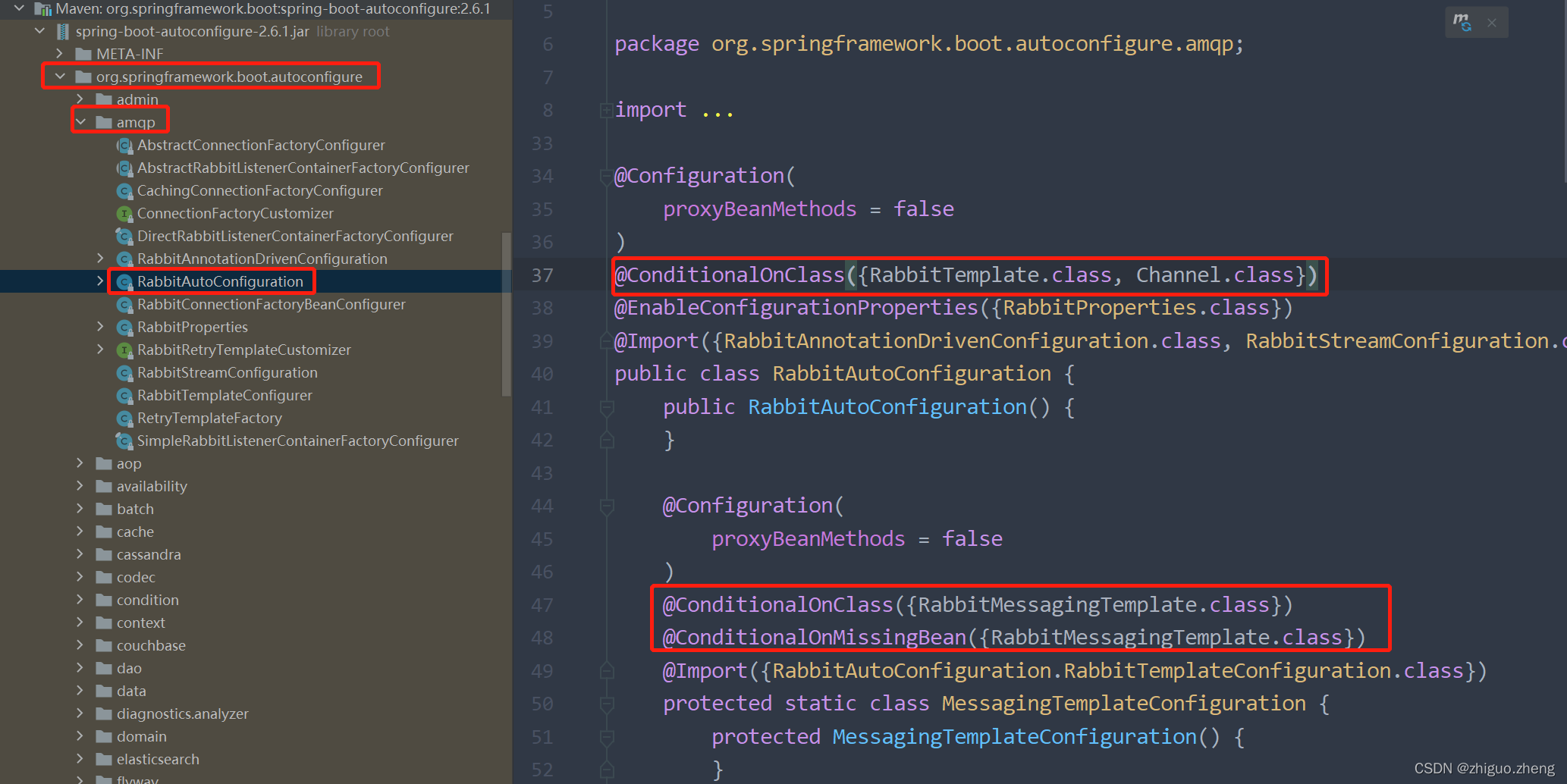Screen dimensions: 1567x784
Task: Expand RabbitAnnotationDrivenConfiguration class node
Action: pos(101,259)
